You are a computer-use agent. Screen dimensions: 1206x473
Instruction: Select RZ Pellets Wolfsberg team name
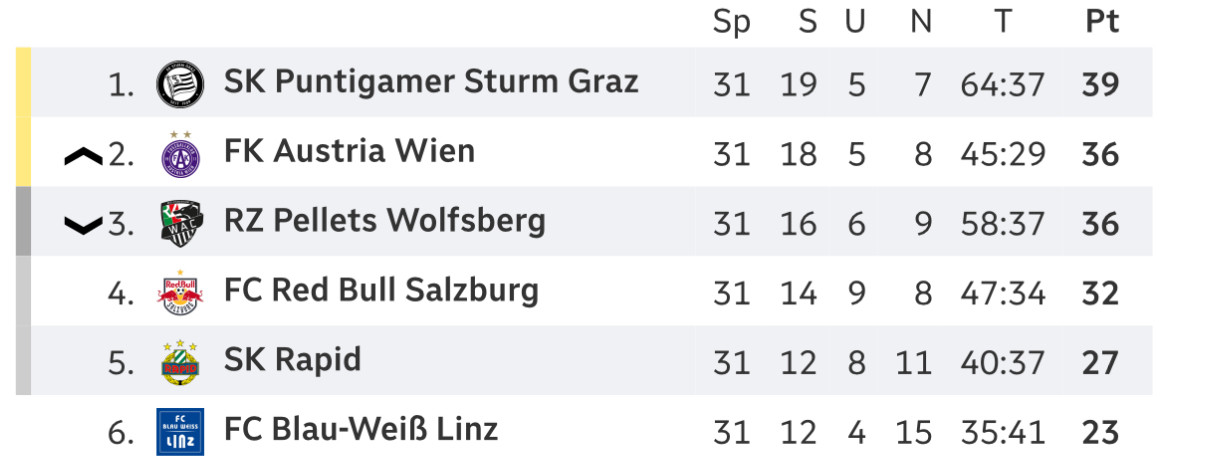(x=385, y=221)
